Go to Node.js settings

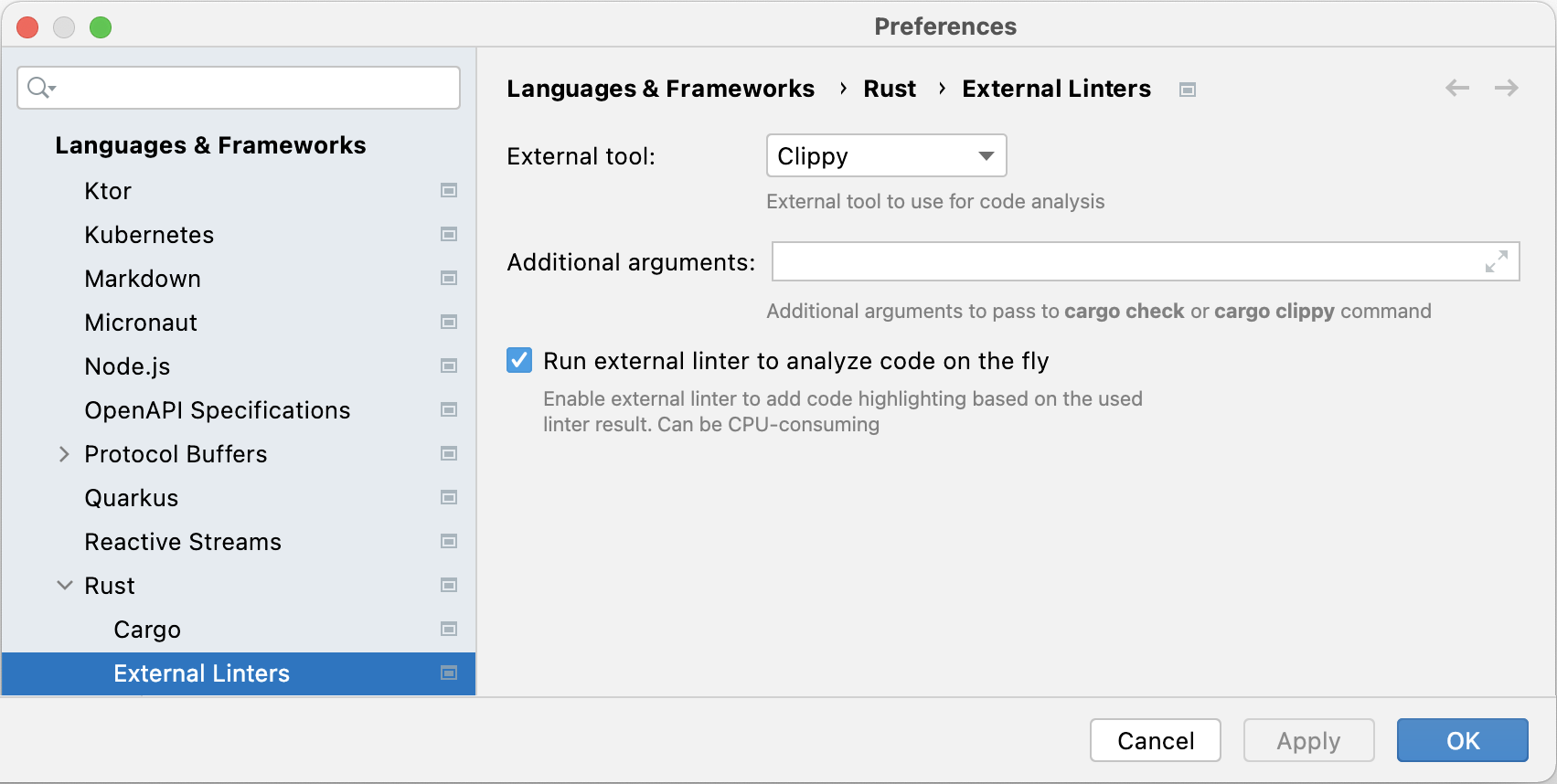pos(127,366)
